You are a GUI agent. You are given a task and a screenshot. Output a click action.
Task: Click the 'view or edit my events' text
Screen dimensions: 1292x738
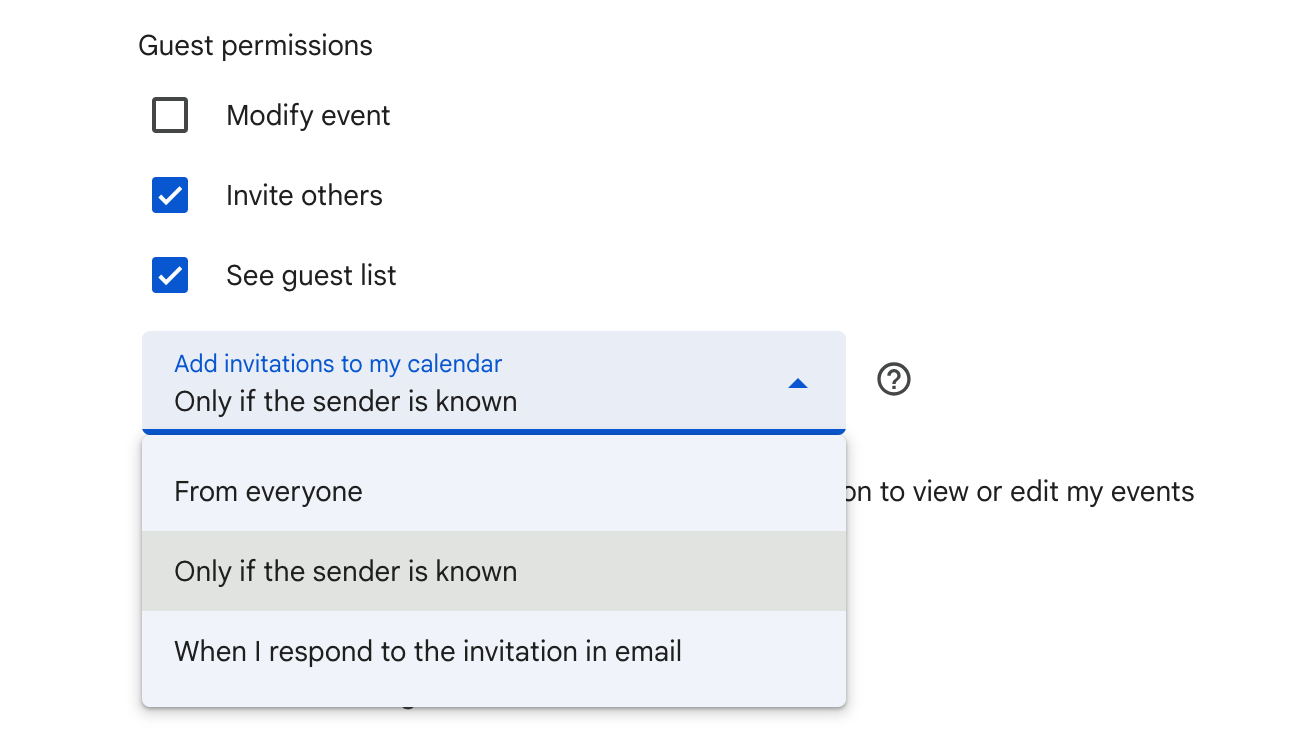coord(1052,491)
